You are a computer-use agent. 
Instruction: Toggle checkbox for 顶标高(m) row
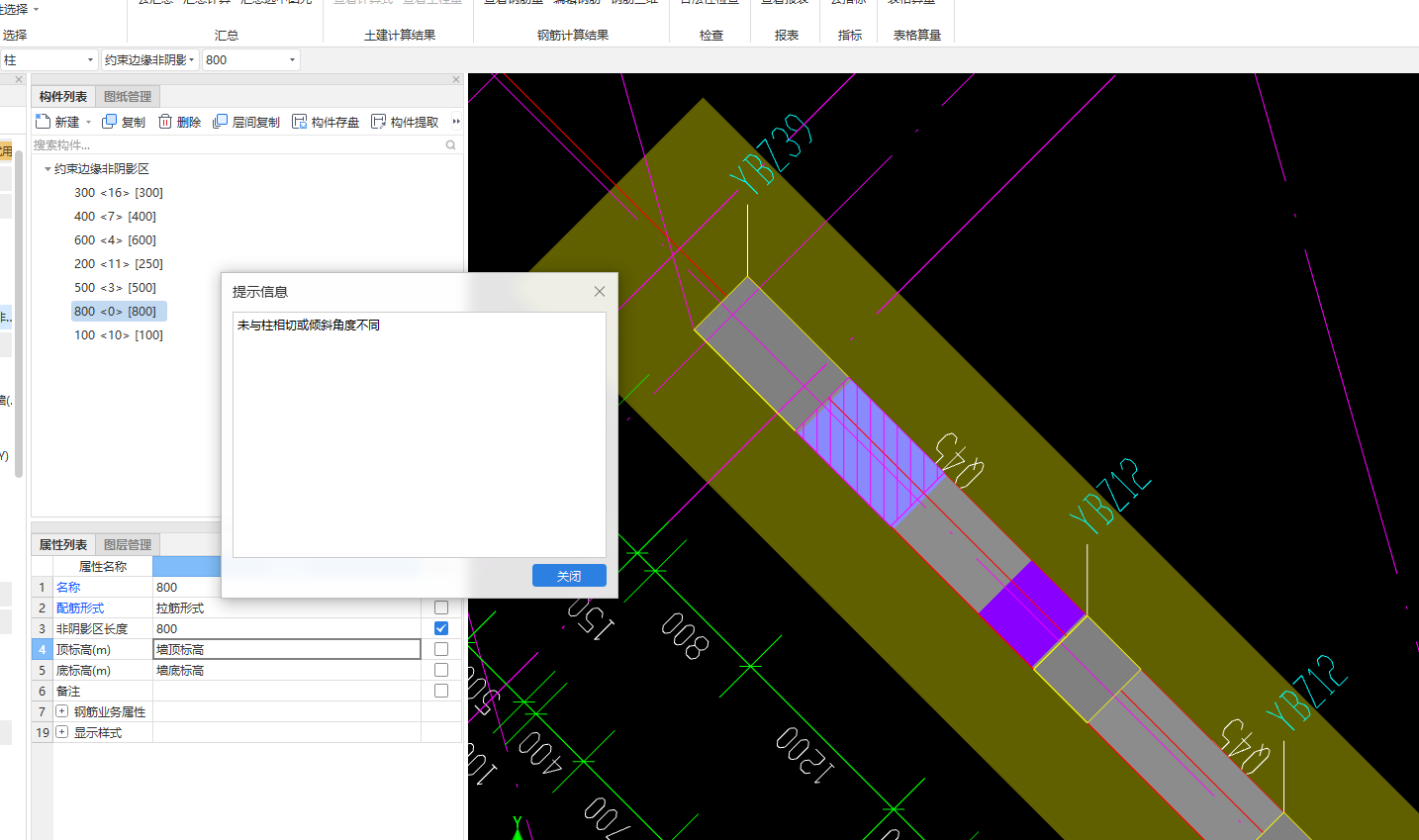click(441, 649)
